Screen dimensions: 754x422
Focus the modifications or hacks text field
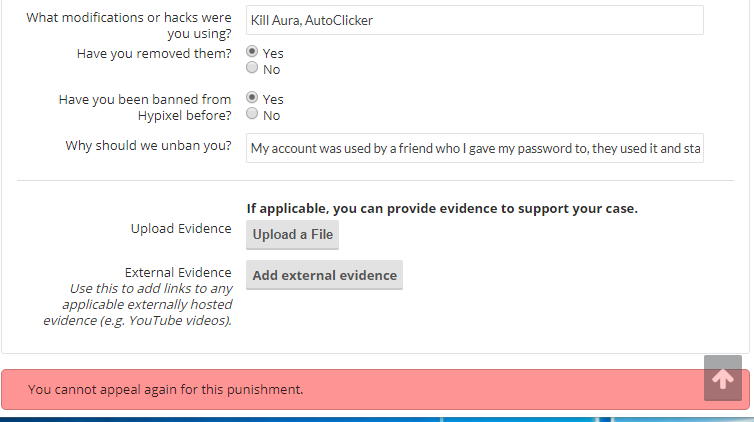pyautogui.click(x=475, y=20)
